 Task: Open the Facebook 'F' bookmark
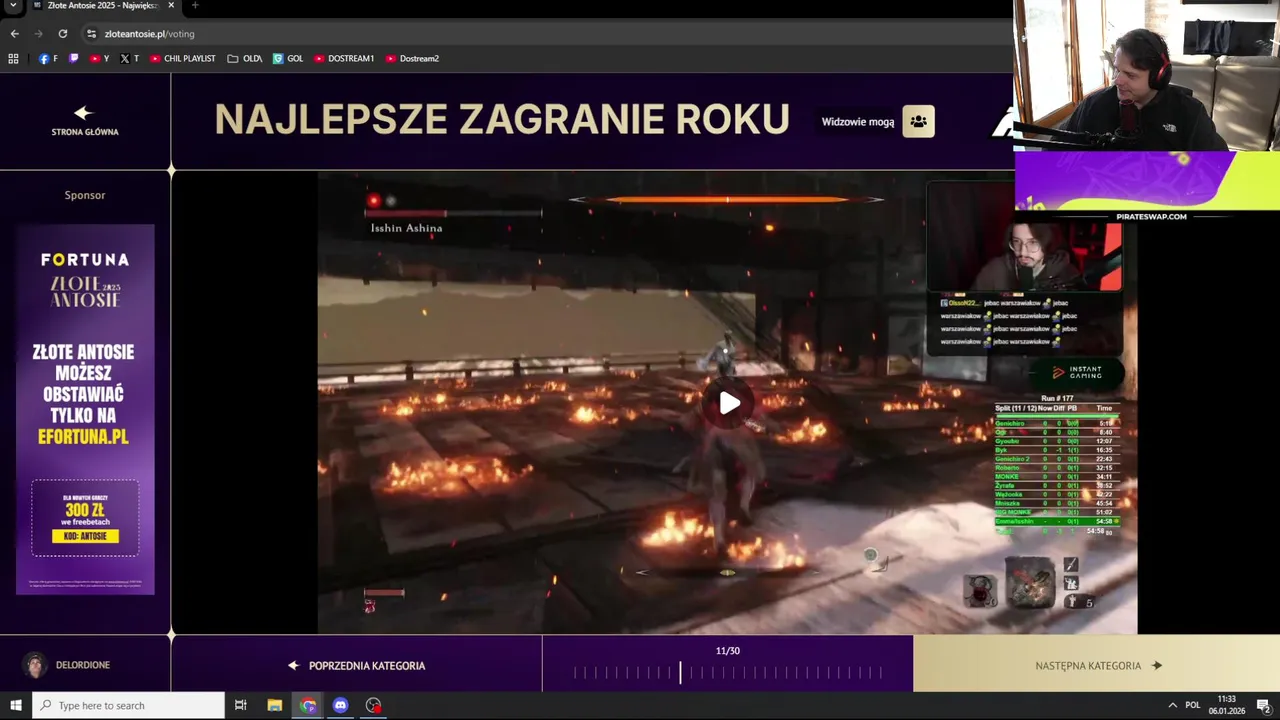pos(47,58)
